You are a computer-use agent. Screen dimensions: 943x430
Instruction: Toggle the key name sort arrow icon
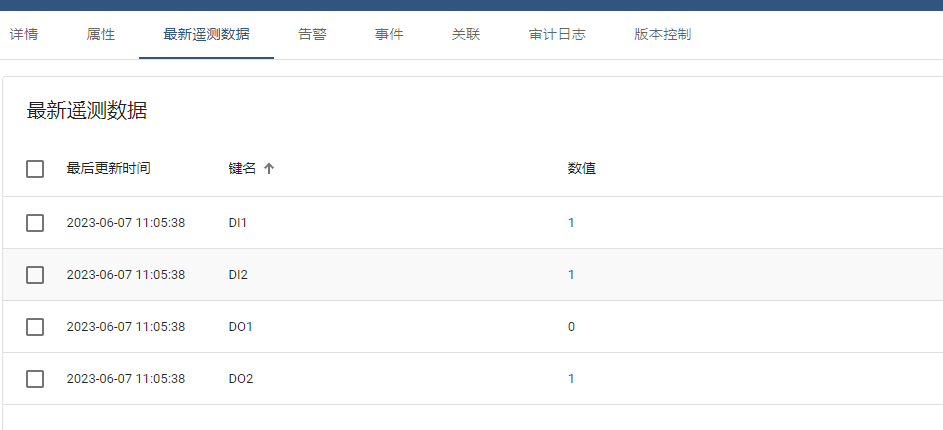(x=269, y=169)
